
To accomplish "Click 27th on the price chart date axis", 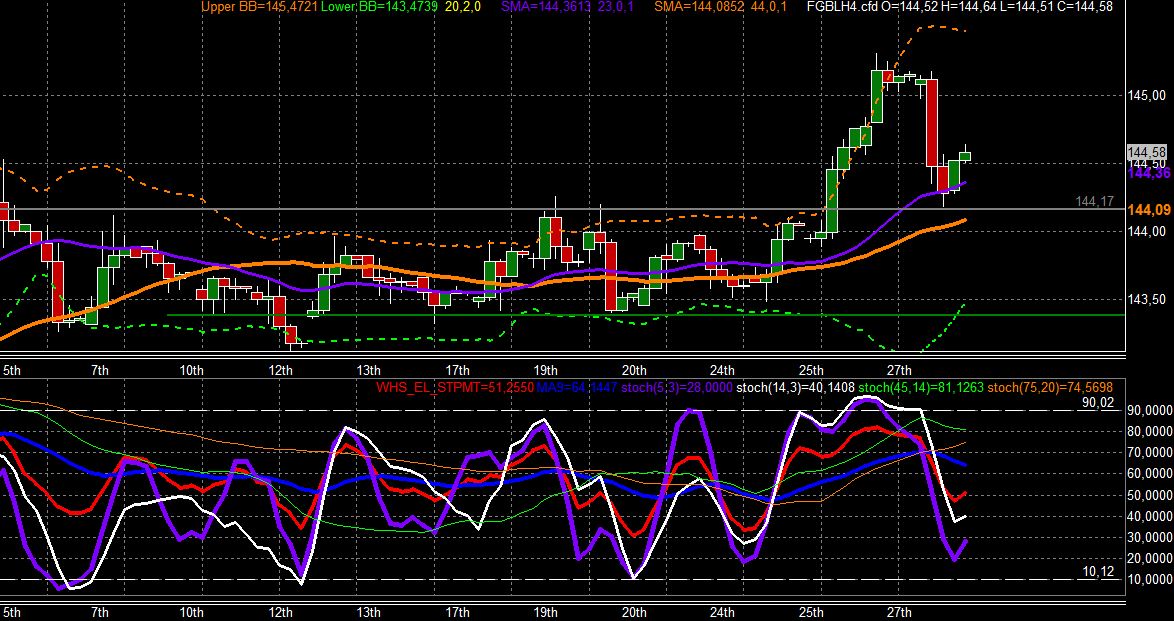I will tap(899, 371).
